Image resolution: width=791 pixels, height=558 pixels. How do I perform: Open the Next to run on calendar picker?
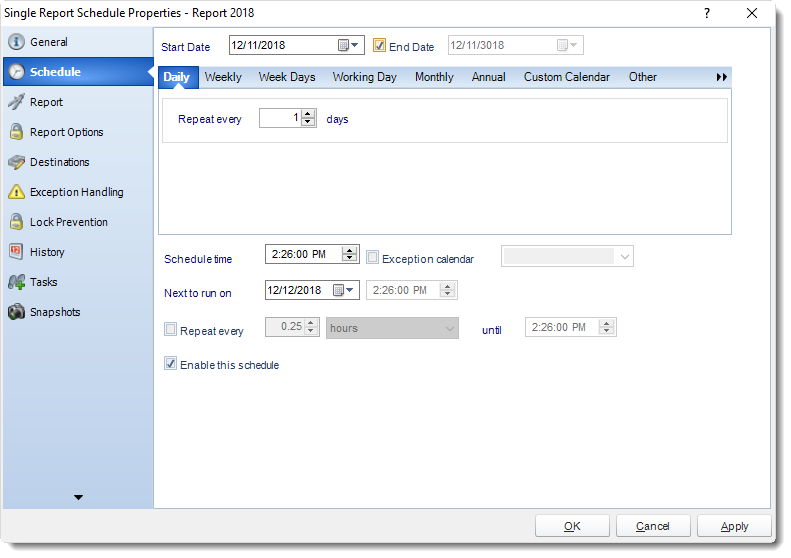[343, 290]
